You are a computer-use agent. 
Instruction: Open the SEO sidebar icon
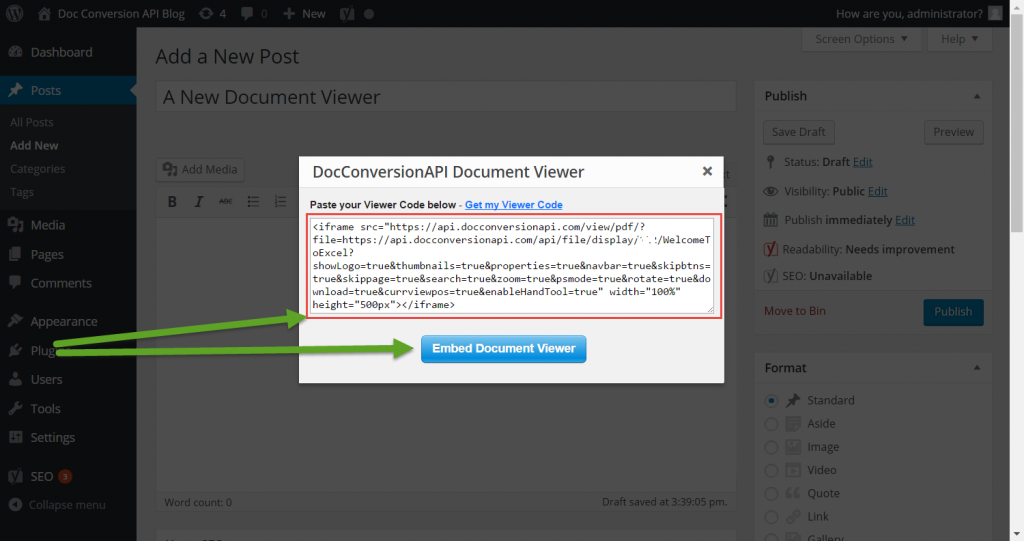tap(15, 476)
